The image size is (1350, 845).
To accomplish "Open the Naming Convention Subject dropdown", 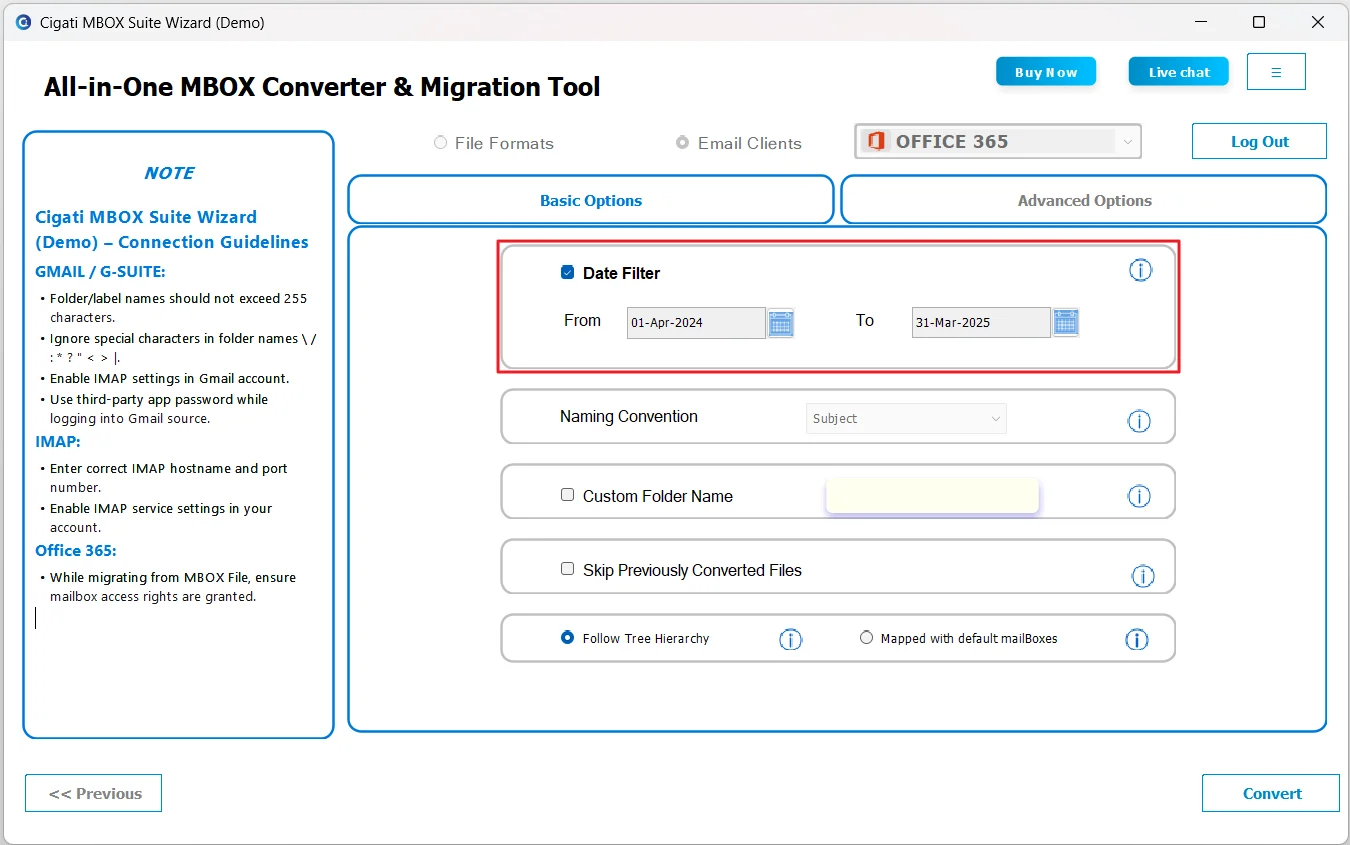I will [906, 419].
